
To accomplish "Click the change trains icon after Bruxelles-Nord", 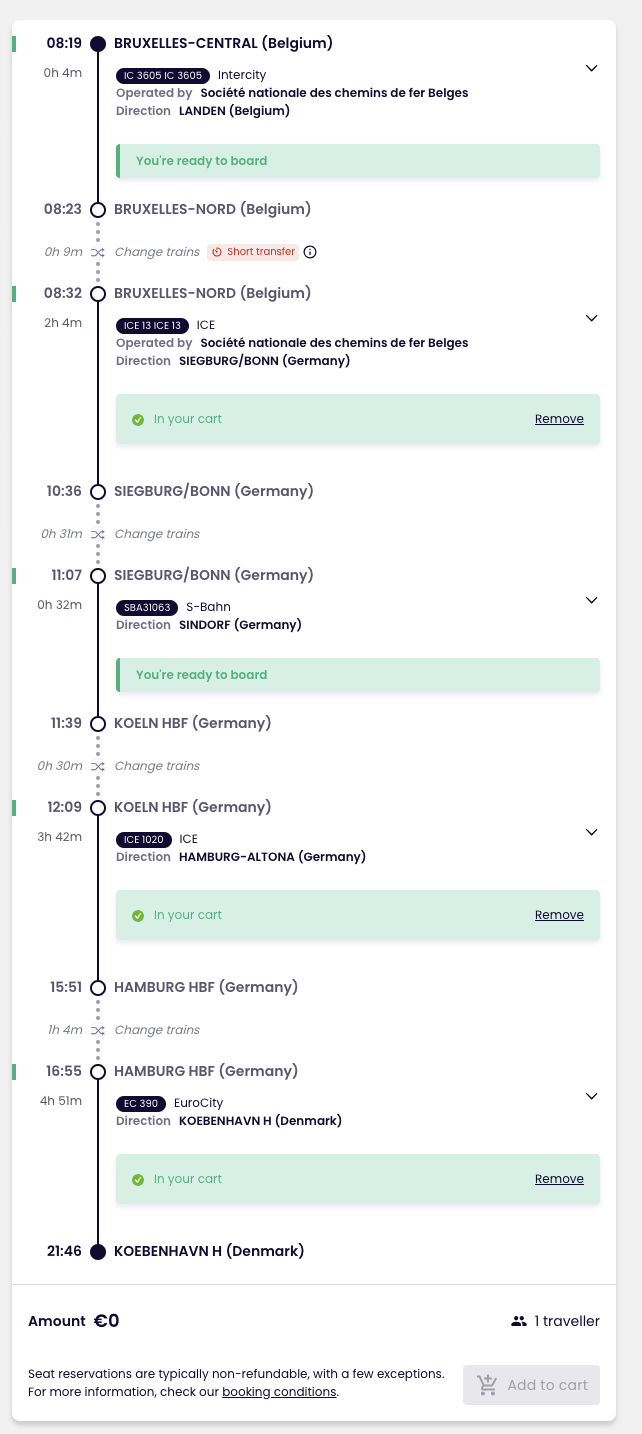I will click(x=98, y=252).
